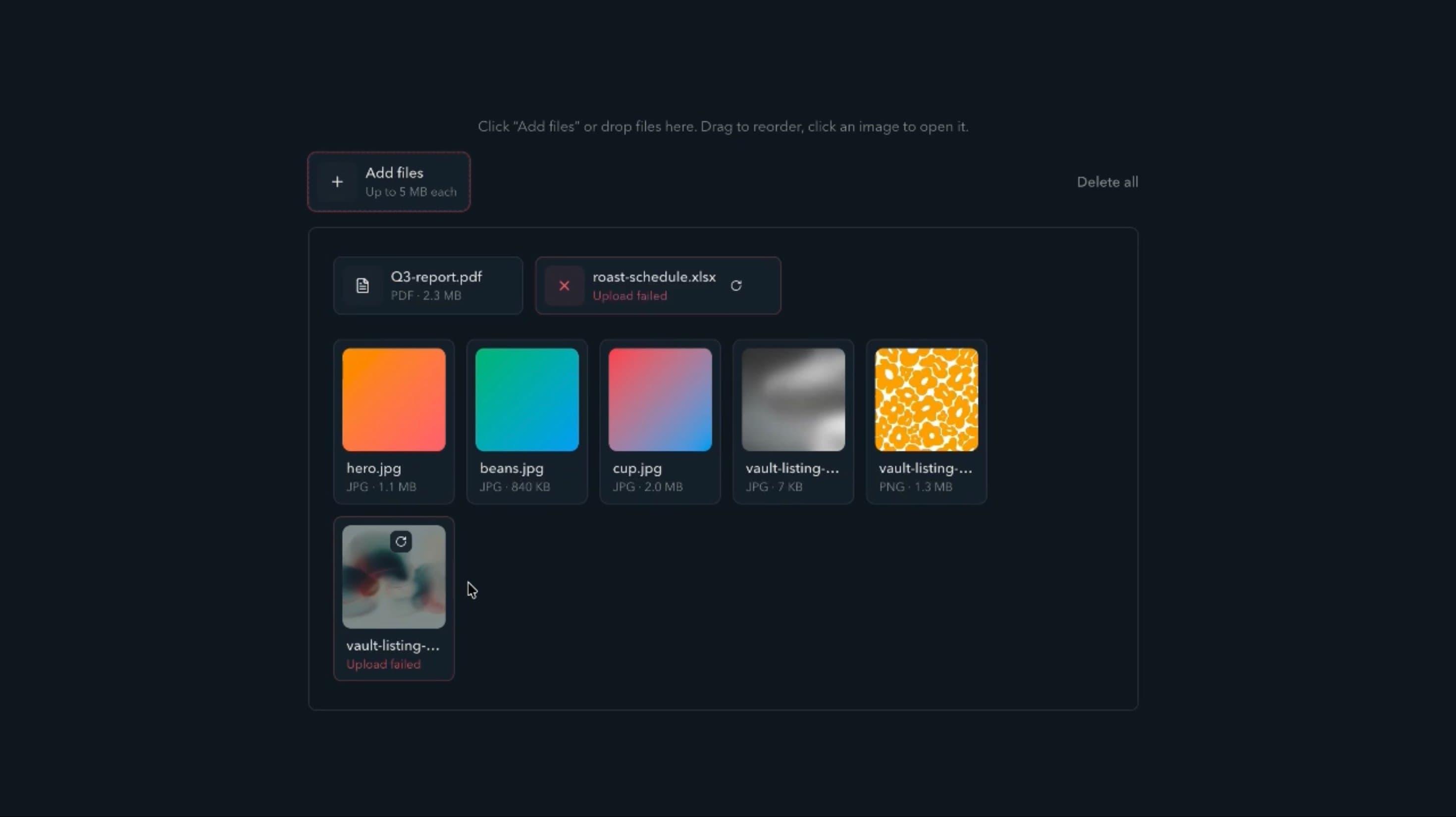Open the orange flower pattern PNG image

click(927, 400)
